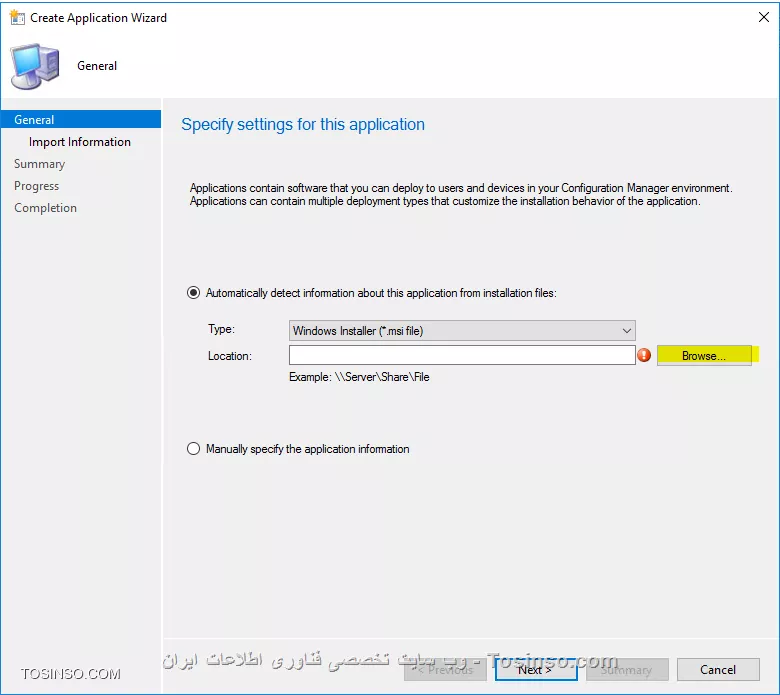The height and width of the screenshot is (695, 780).
Task: Select Progress step in sidebar
Action: [x=36, y=186]
